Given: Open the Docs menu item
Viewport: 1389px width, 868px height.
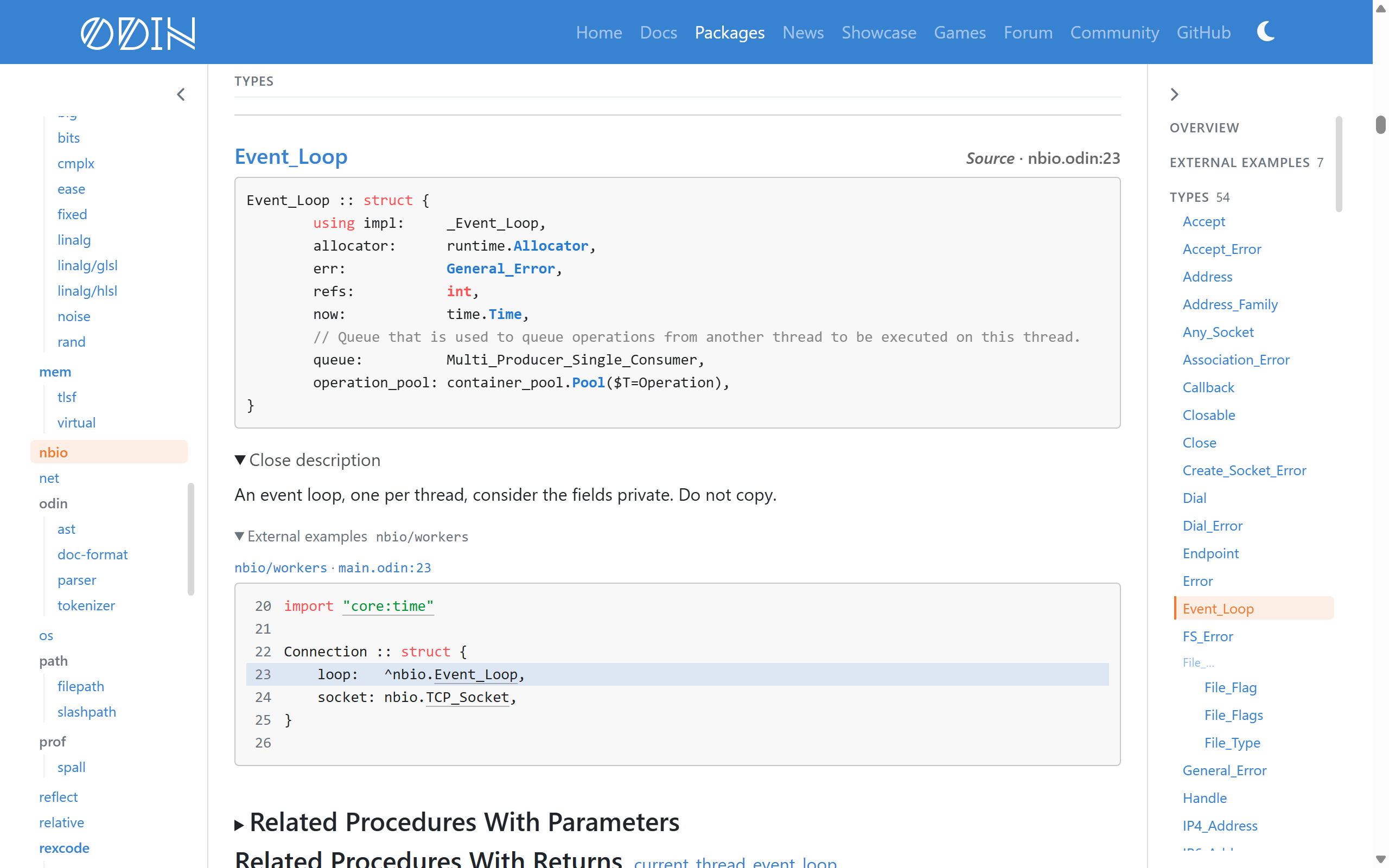Looking at the screenshot, I should (x=658, y=32).
